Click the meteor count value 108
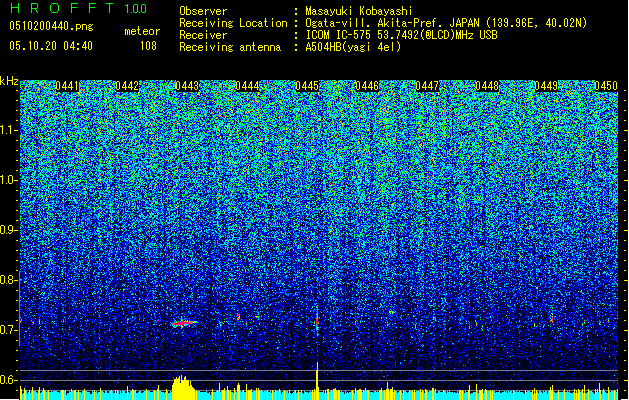Screen dimensions: 629x400 tap(148, 46)
